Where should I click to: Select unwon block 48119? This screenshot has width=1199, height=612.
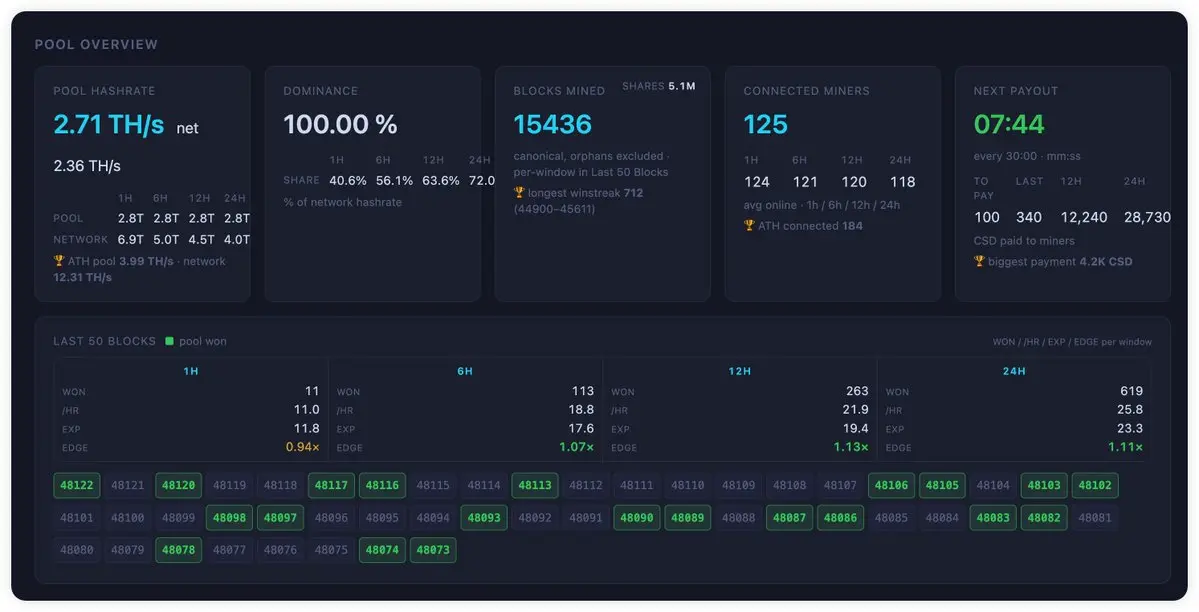229,485
